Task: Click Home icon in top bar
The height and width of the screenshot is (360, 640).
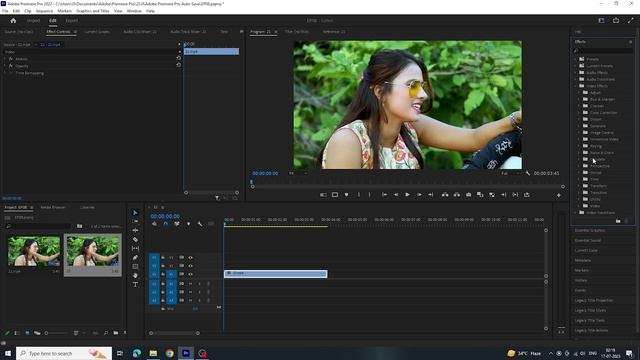Action: (x=13, y=20)
